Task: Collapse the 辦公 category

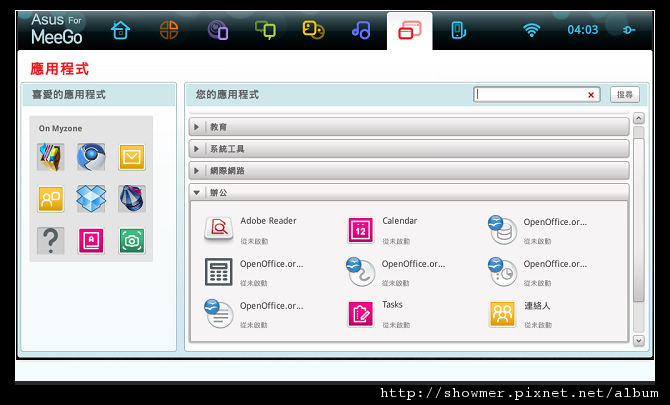Action: pos(408,192)
